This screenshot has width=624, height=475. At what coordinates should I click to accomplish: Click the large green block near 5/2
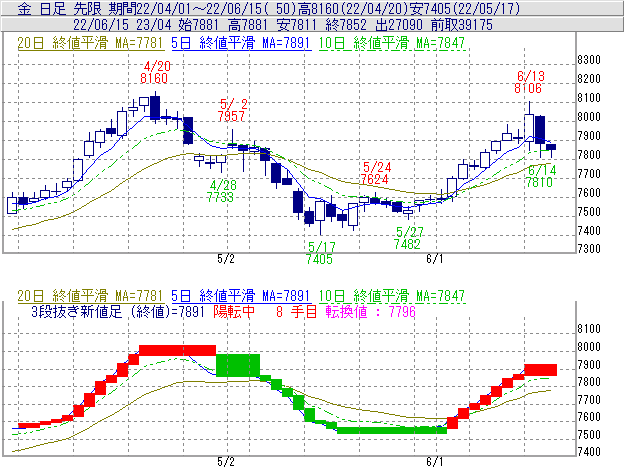click(238, 365)
